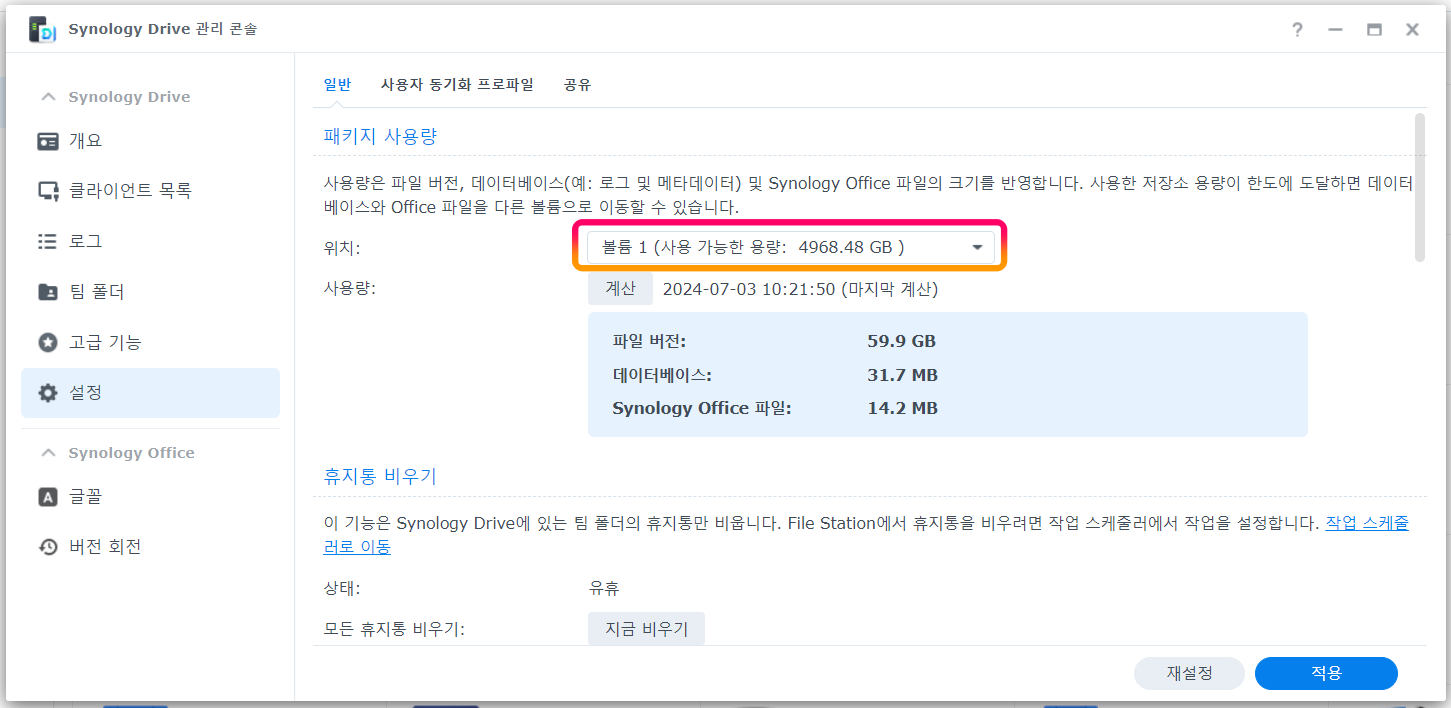
Task: Switch to the 사용자 동기화 프로파일 tab
Action: click(457, 85)
